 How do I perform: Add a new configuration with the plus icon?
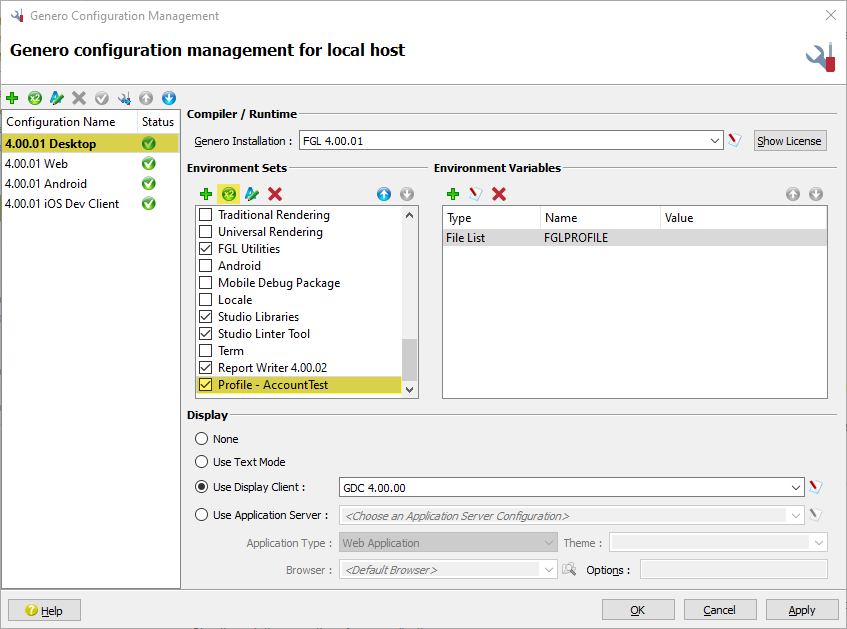click(x=12, y=98)
